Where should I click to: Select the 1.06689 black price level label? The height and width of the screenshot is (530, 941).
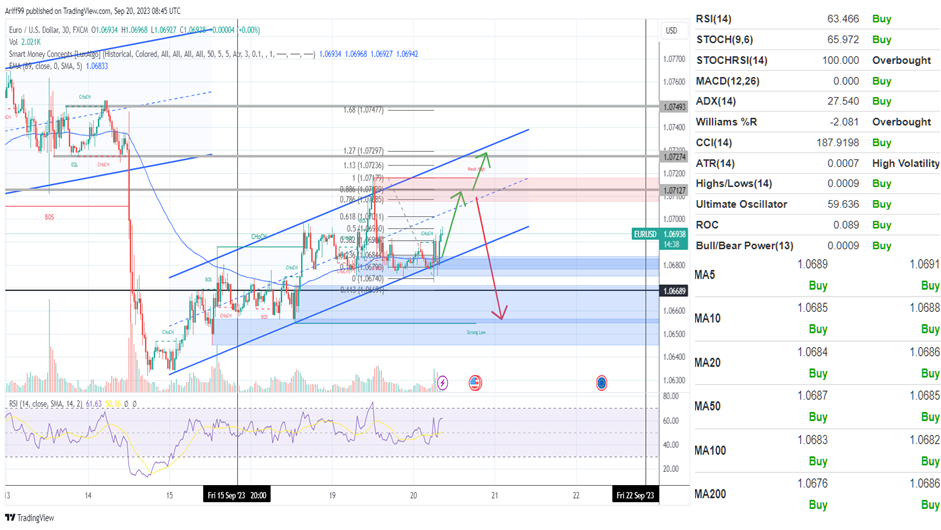(672, 291)
